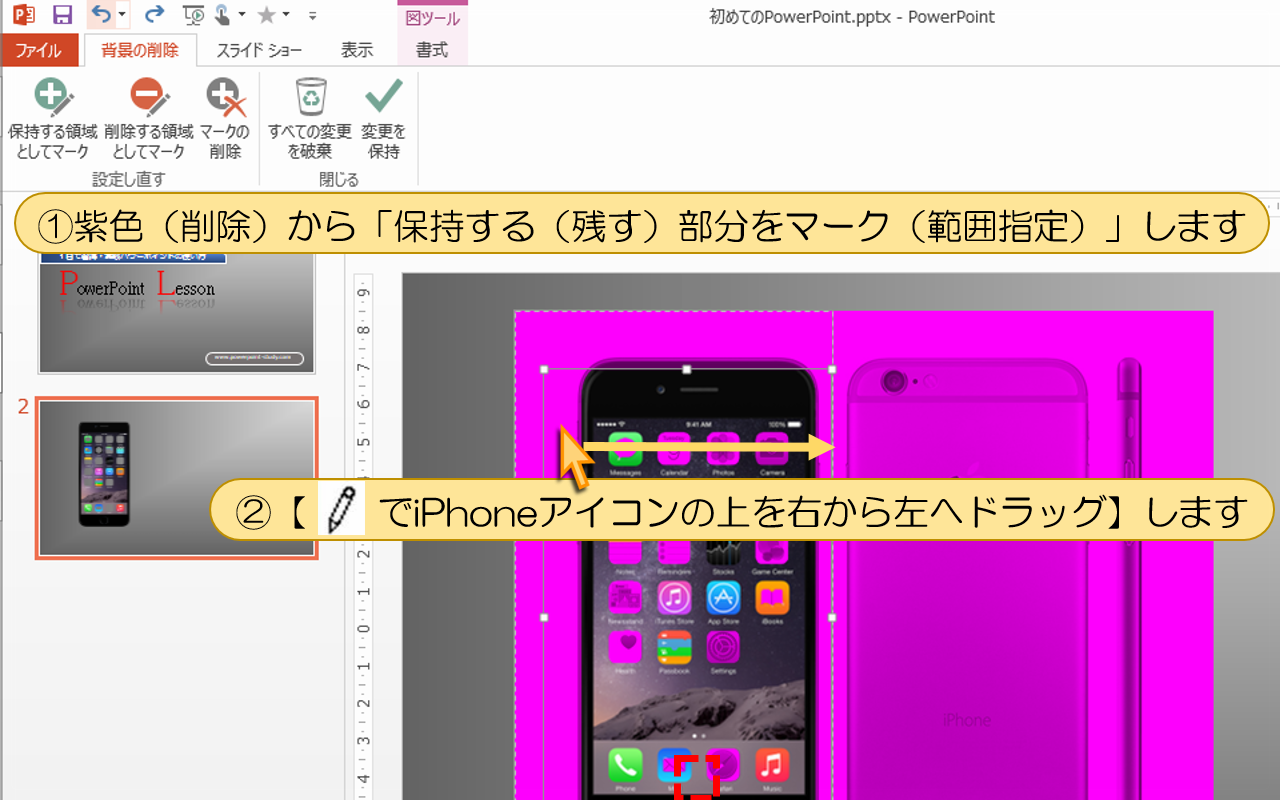Viewport: 1280px width, 800px height.
Task: Switch to the スライド ショー tab
Action: (260, 50)
